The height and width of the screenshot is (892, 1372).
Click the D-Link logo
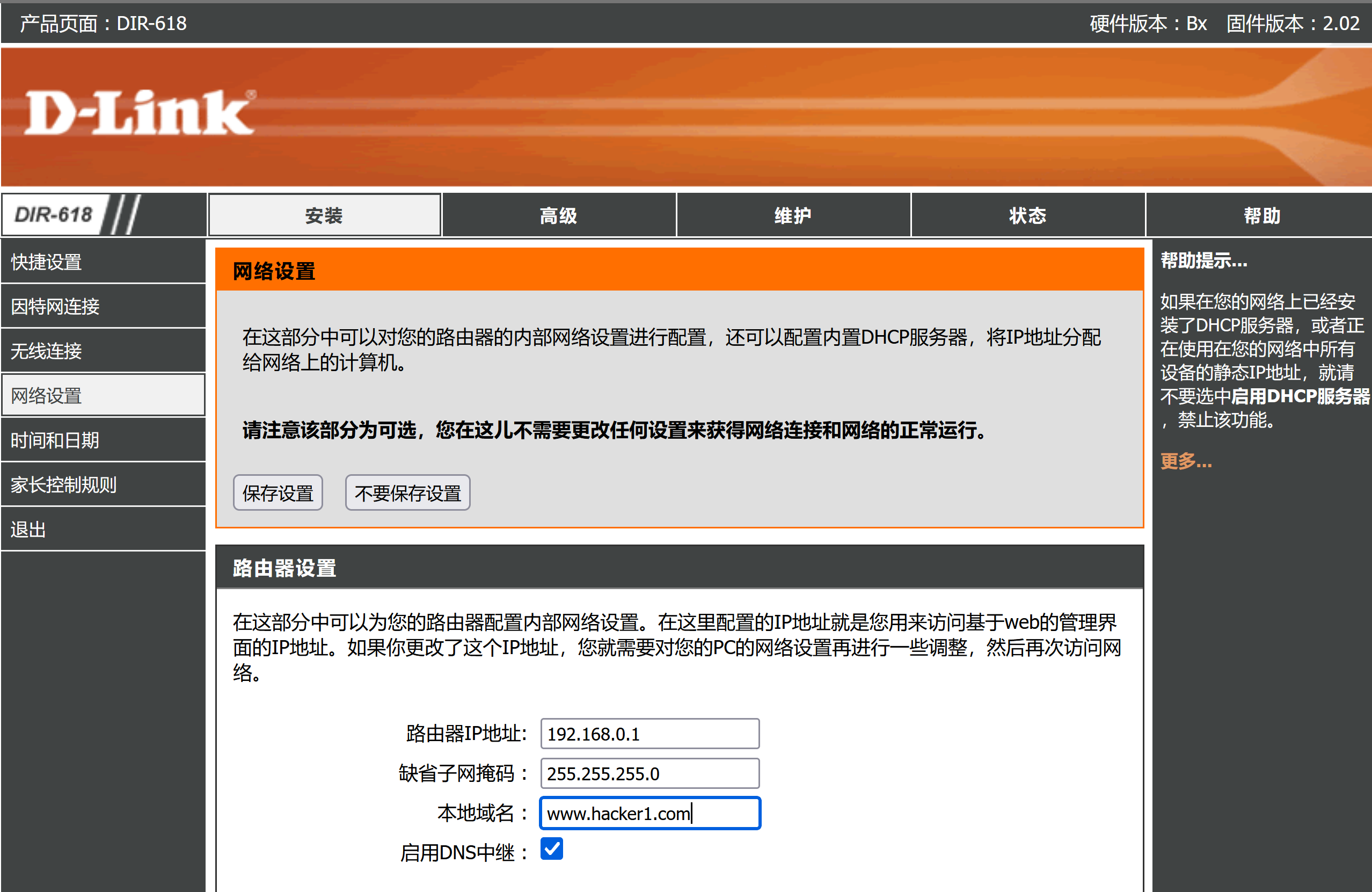pyautogui.click(x=139, y=113)
